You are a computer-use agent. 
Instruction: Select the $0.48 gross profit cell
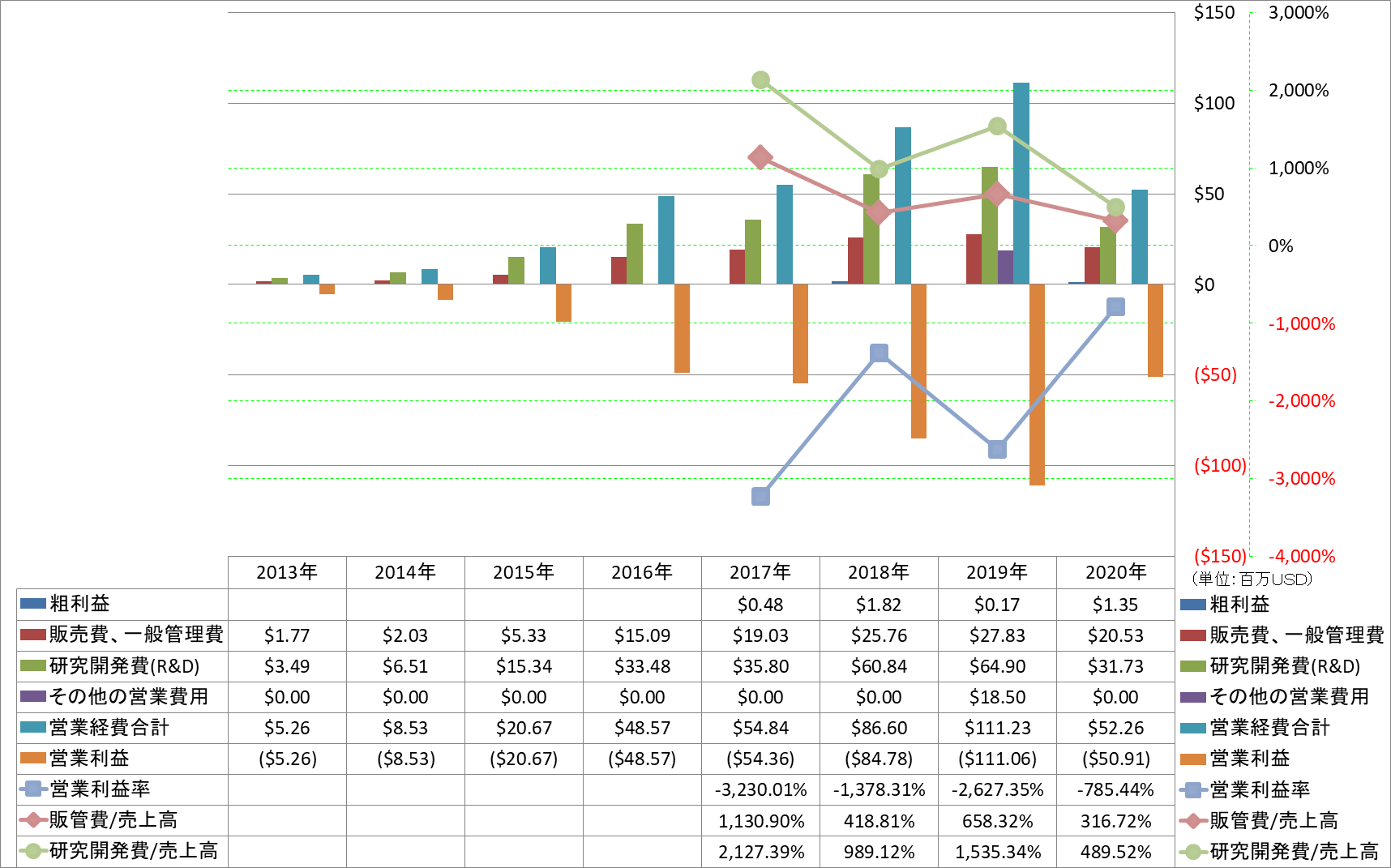click(x=760, y=605)
